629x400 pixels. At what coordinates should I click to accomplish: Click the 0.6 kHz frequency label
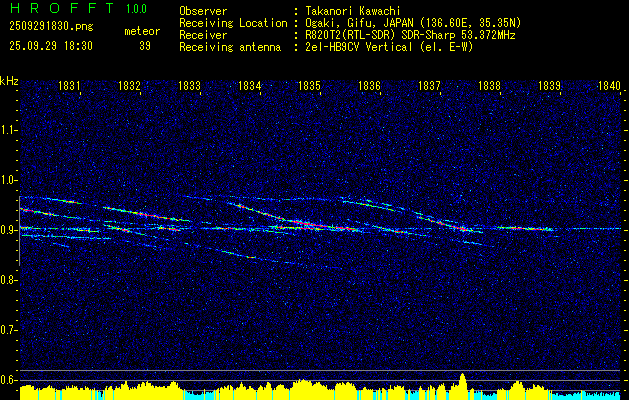(x=8, y=380)
